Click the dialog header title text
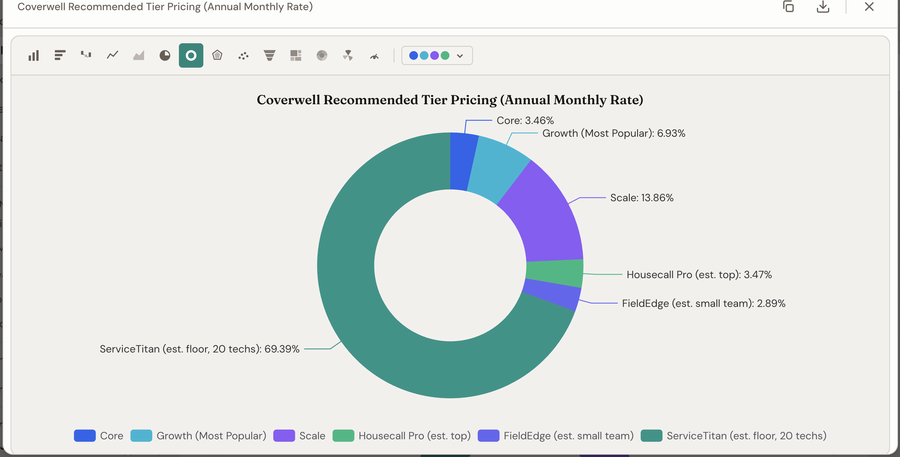 coord(165,7)
